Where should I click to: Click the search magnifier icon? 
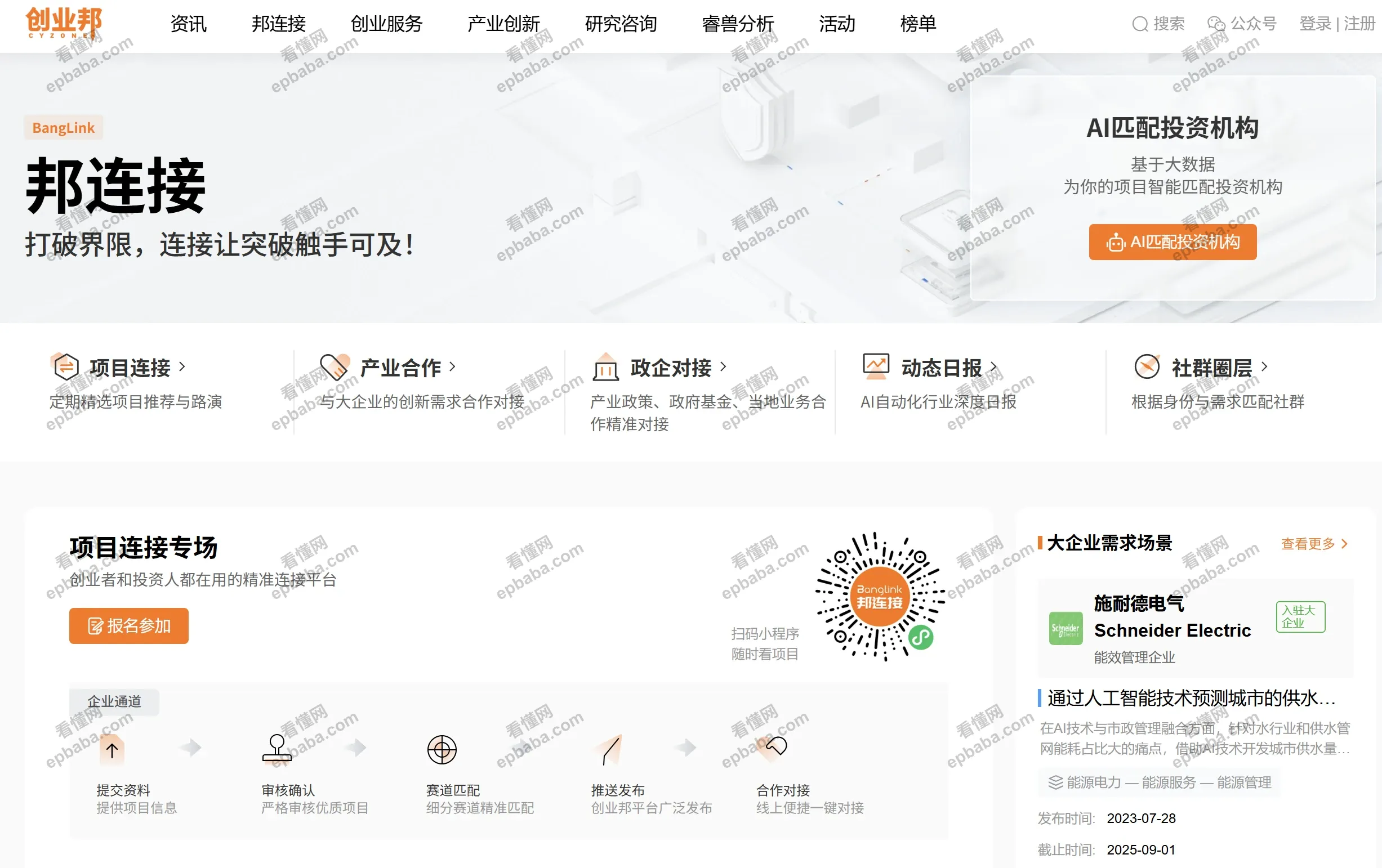tap(1139, 24)
